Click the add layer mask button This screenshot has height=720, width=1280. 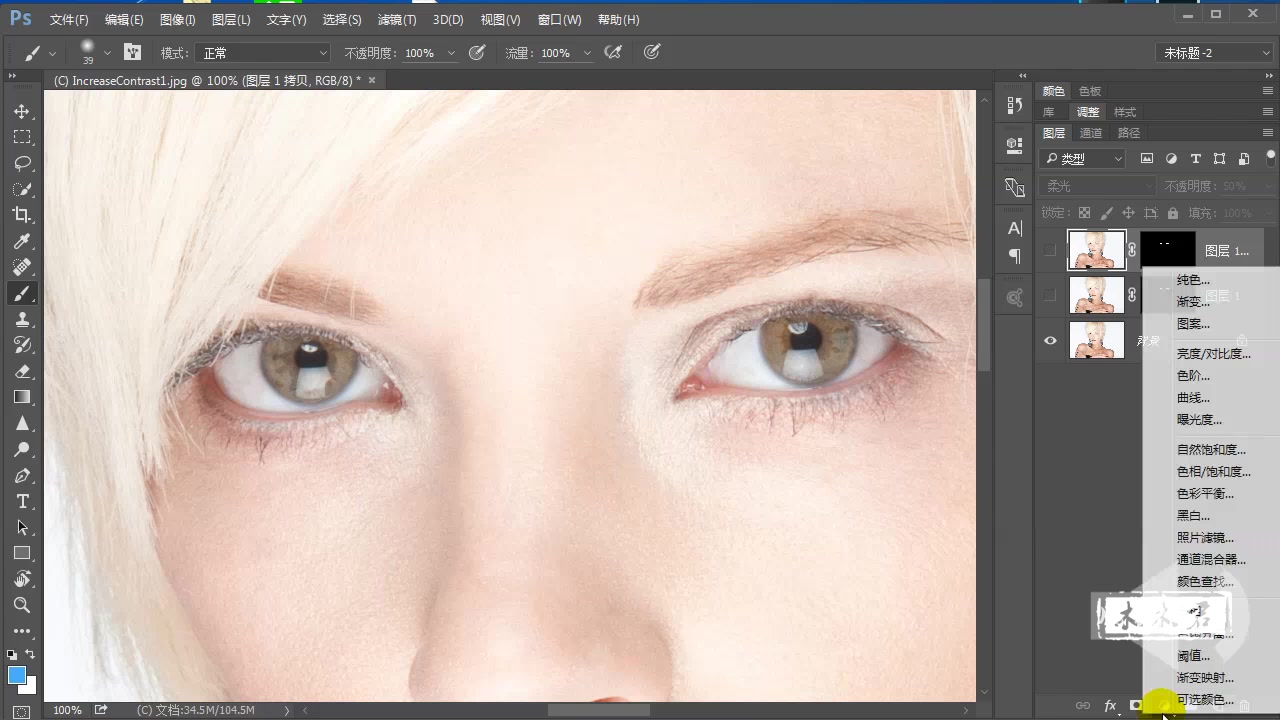click(x=1136, y=705)
